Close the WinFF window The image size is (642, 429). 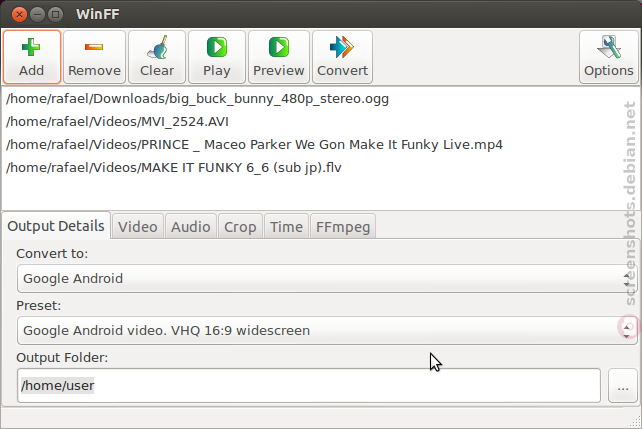pos(19,15)
